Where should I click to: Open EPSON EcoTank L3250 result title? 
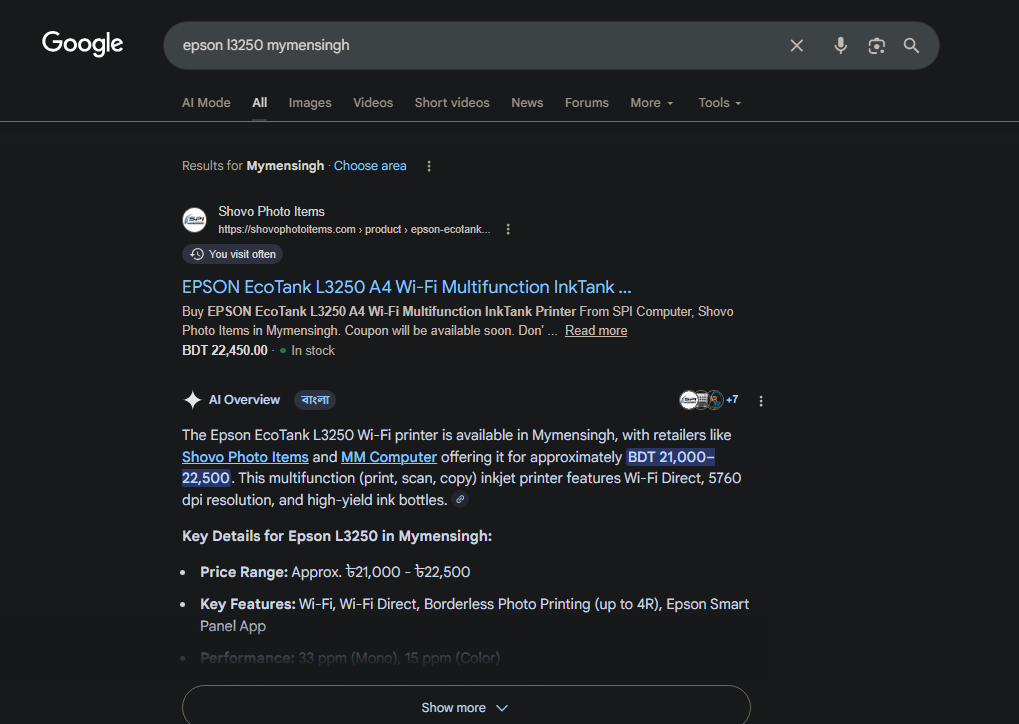pos(406,287)
